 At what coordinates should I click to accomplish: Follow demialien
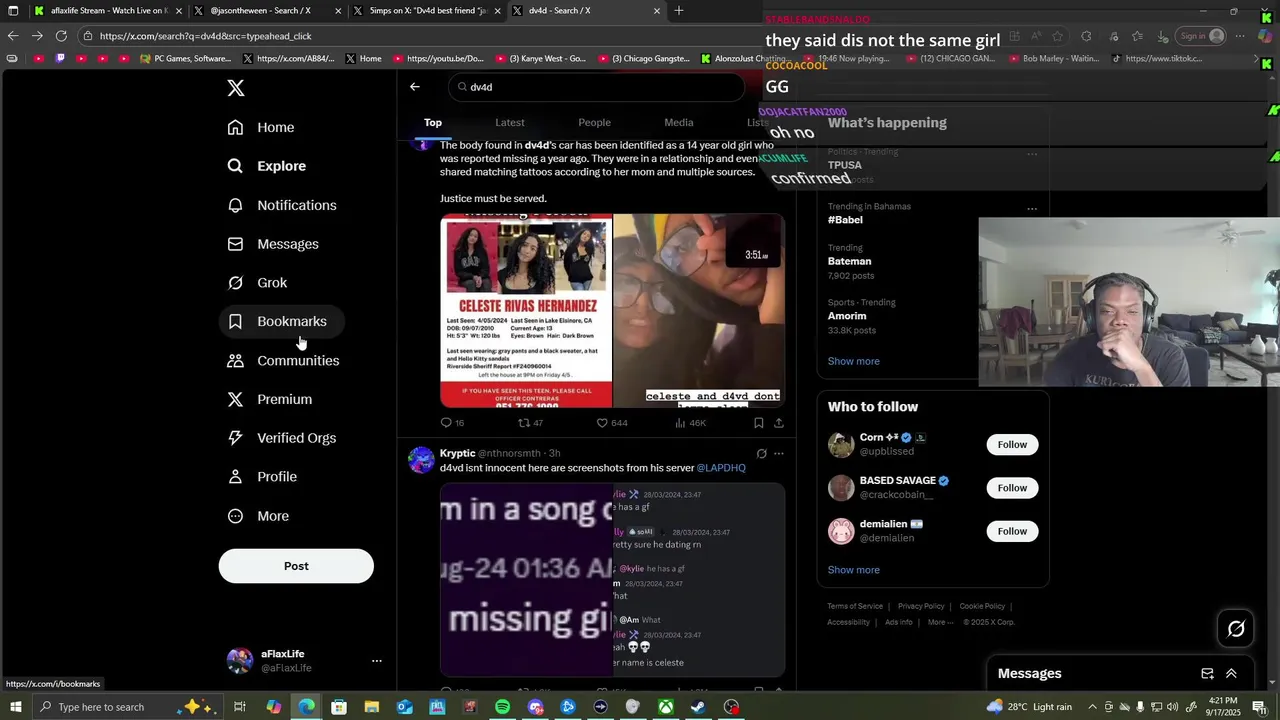1012,531
